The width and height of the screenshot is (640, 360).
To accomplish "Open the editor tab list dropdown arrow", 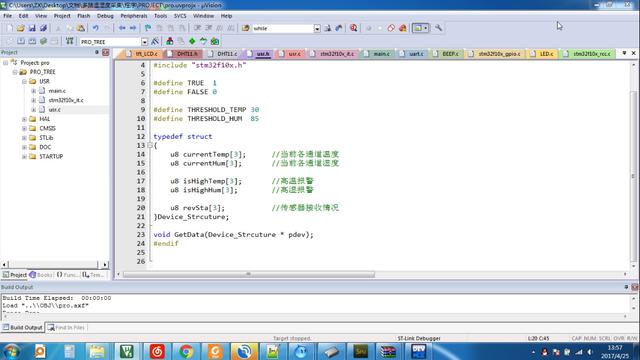I will [624, 53].
